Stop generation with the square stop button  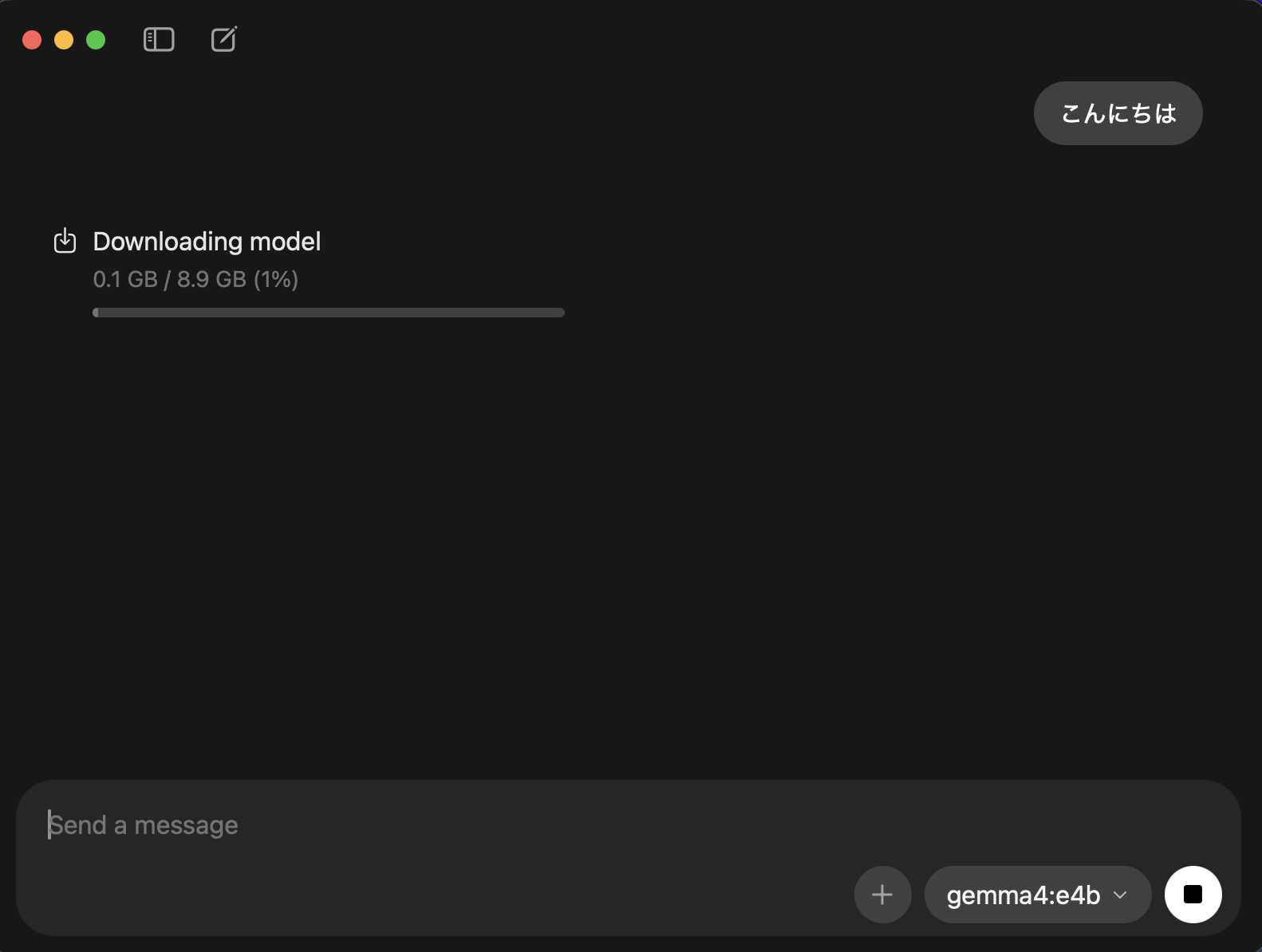(1193, 895)
